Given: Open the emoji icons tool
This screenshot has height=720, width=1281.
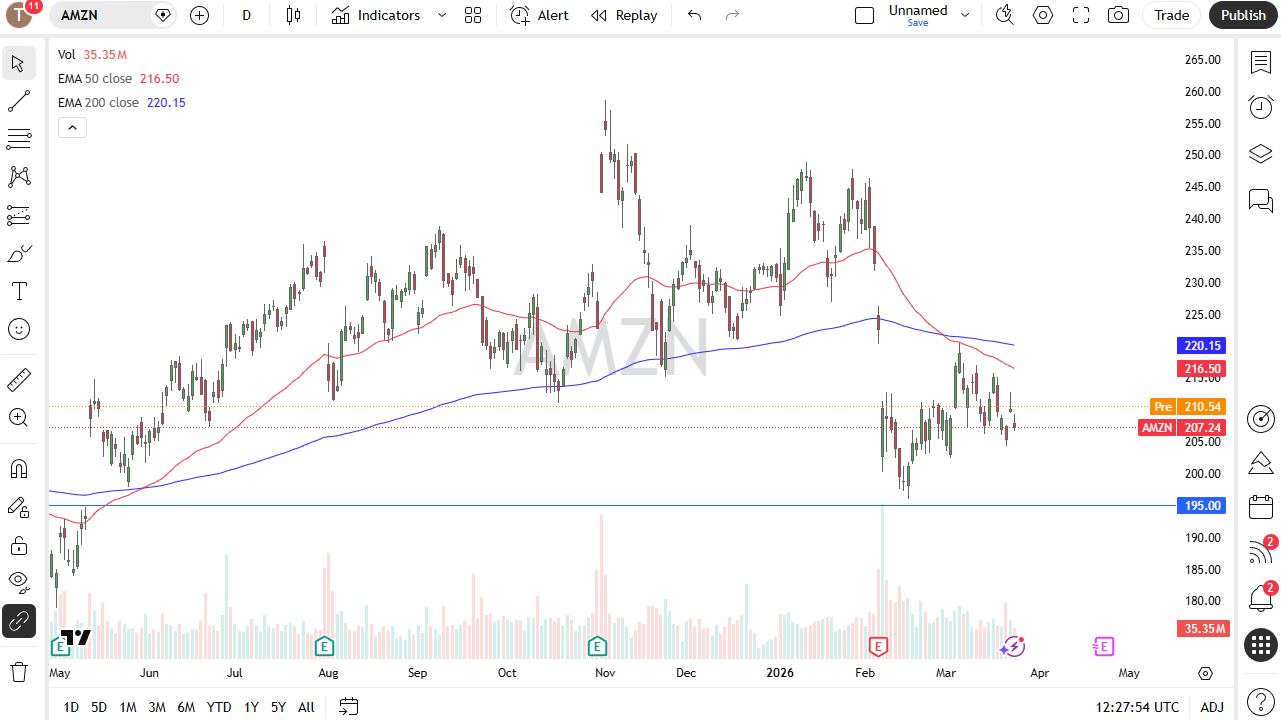Looking at the screenshot, I should coord(19,329).
